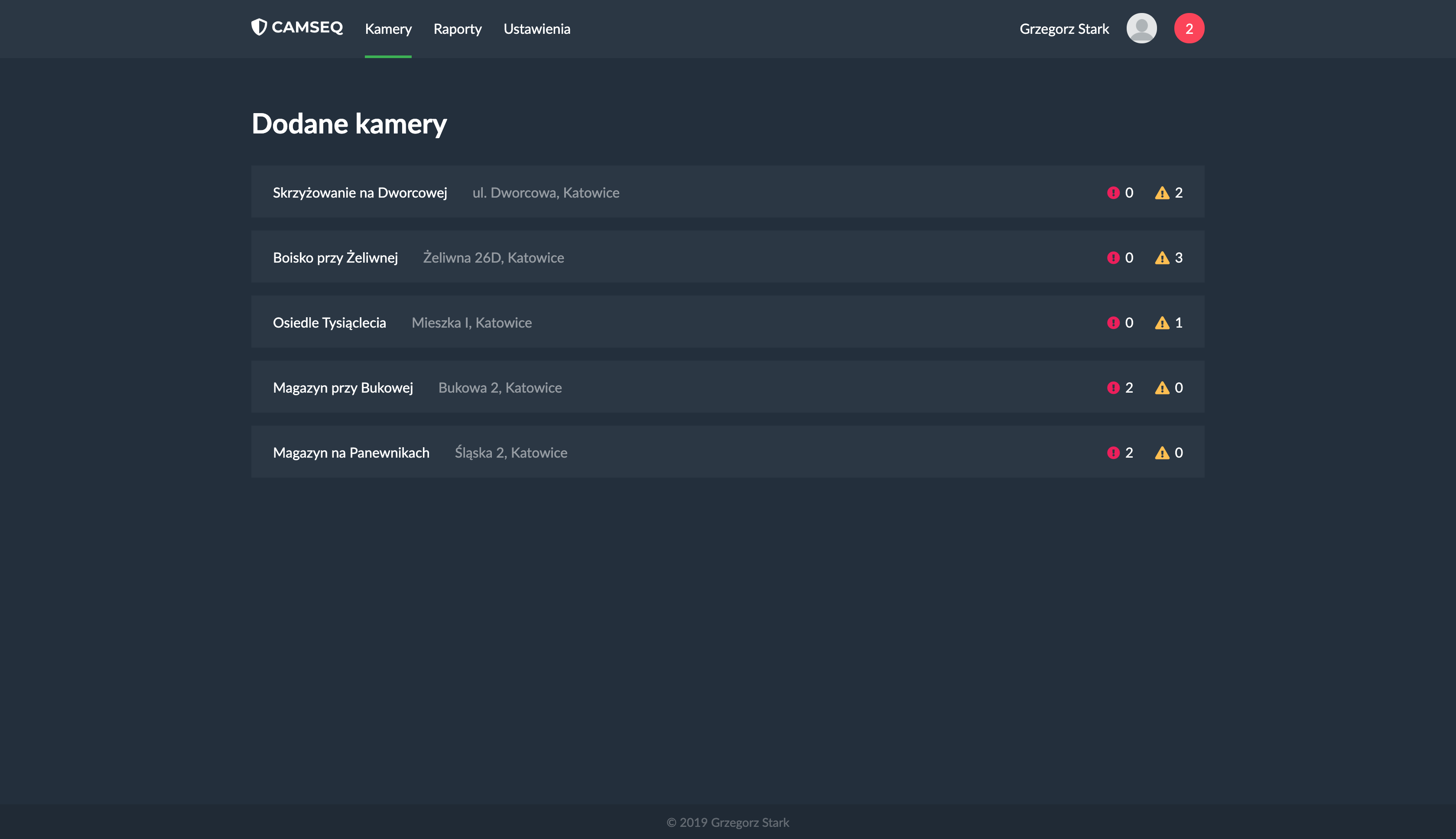
Task: Click yellow warning icon on Magazyn na Panewnikach
Action: pyautogui.click(x=1162, y=453)
